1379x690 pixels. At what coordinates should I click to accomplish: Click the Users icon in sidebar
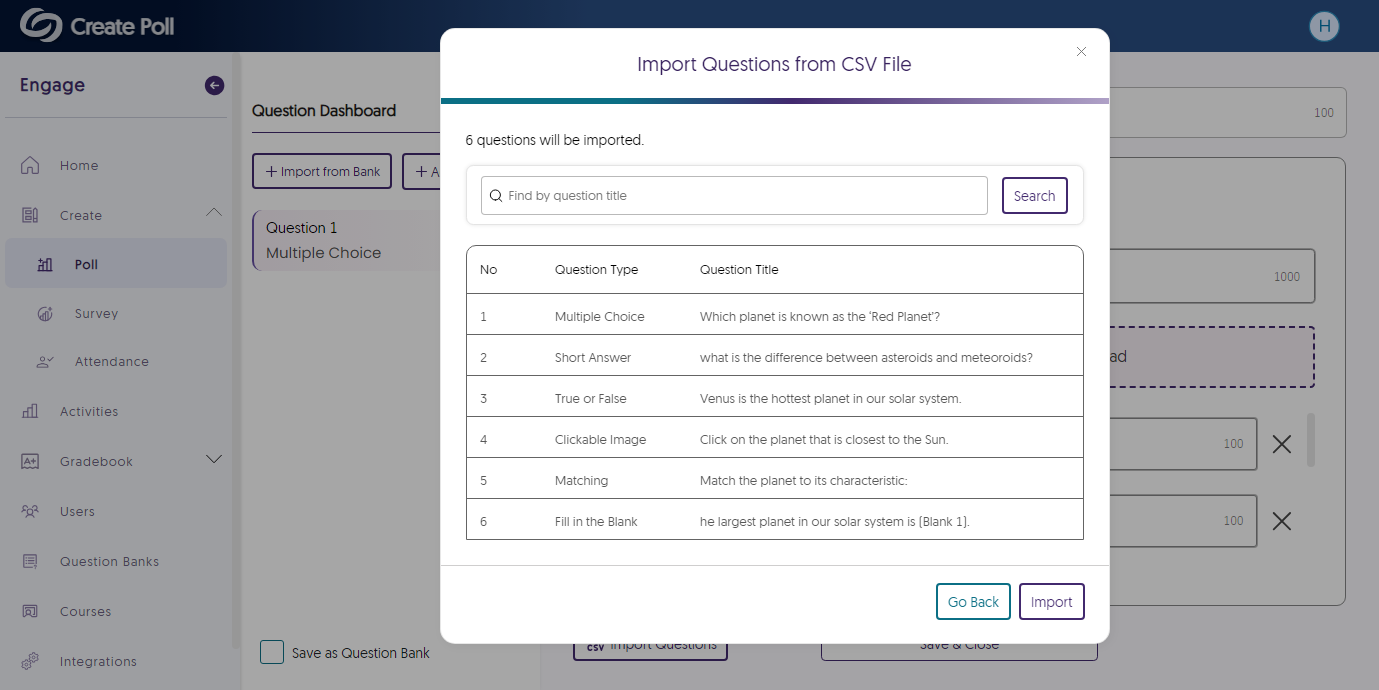(30, 511)
